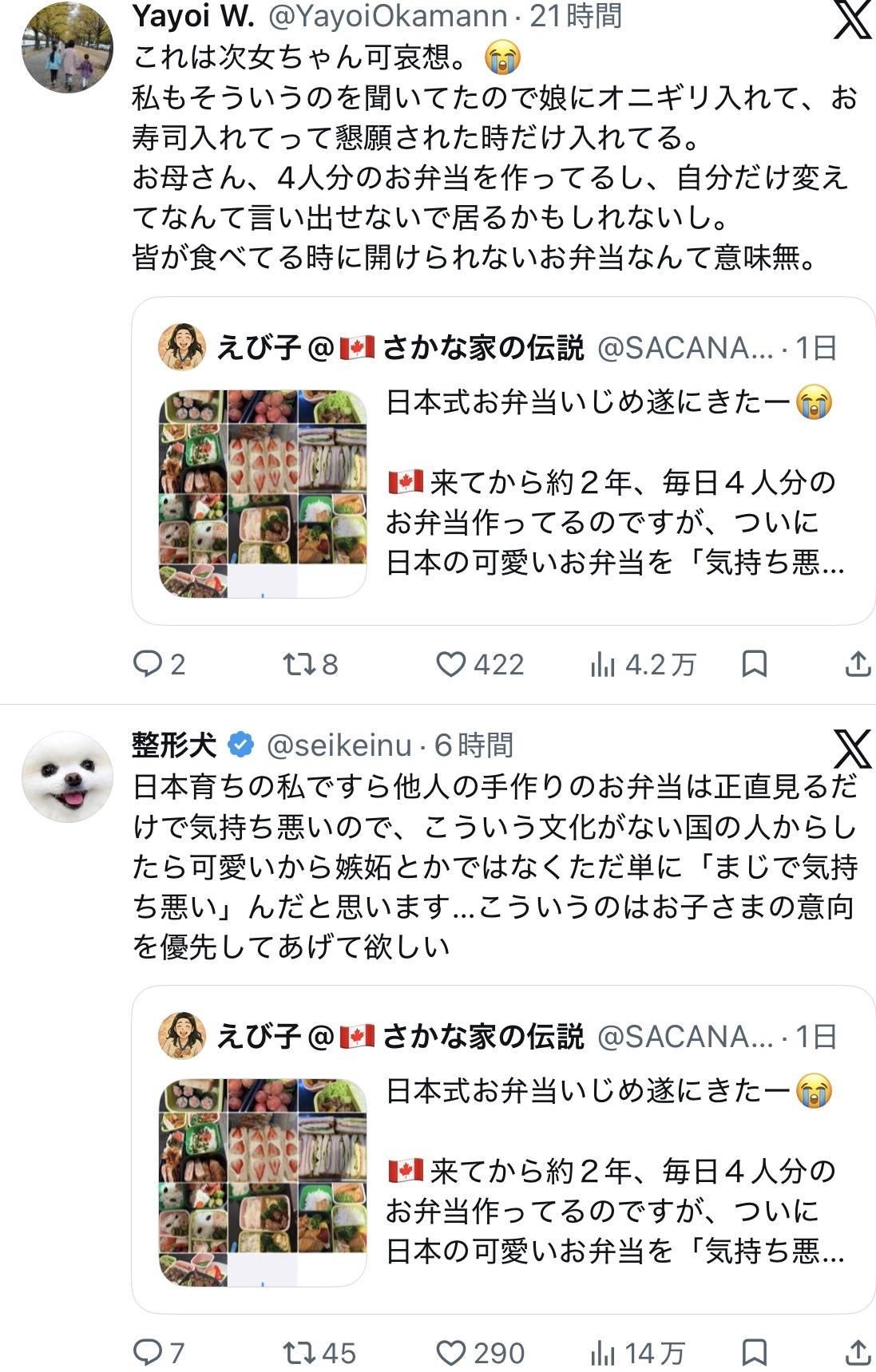Screen dimensions: 876x1372
Task: Open replies on Yayoi W.'s post
Action: (159, 664)
